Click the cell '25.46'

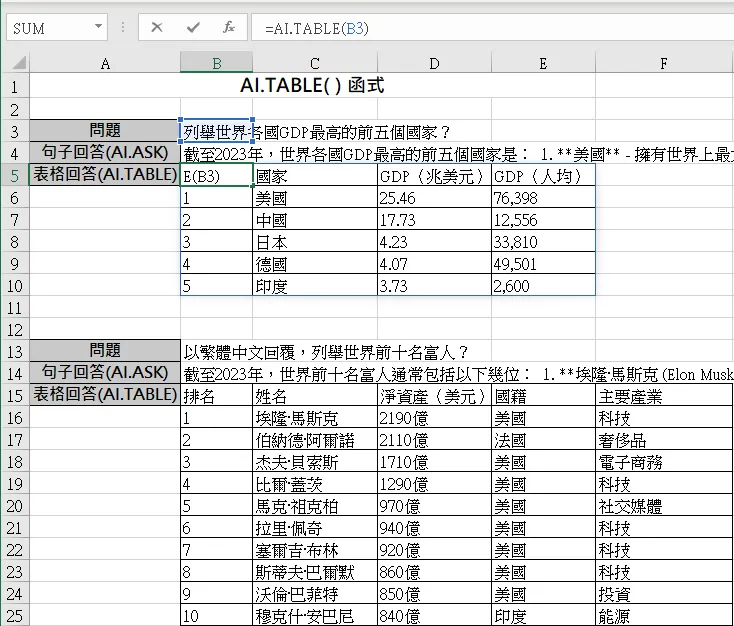click(434, 198)
